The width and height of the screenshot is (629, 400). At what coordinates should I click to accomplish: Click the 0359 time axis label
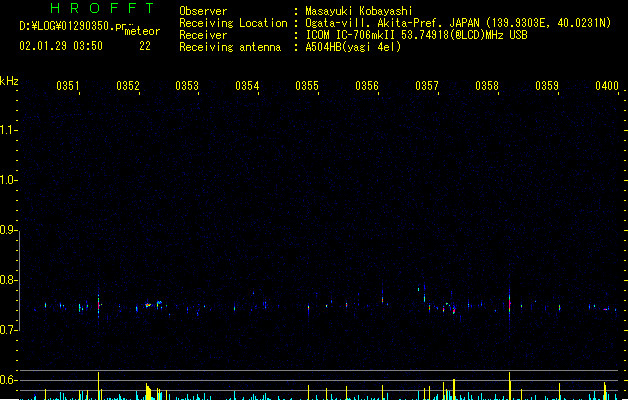click(547, 85)
